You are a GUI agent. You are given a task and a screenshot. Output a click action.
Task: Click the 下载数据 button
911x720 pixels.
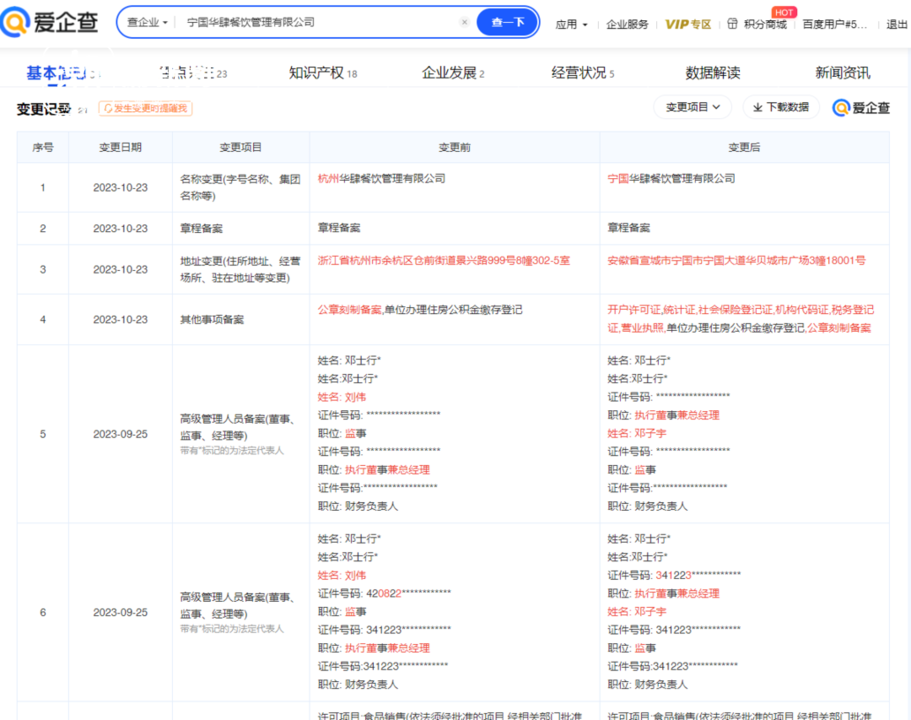(x=781, y=107)
